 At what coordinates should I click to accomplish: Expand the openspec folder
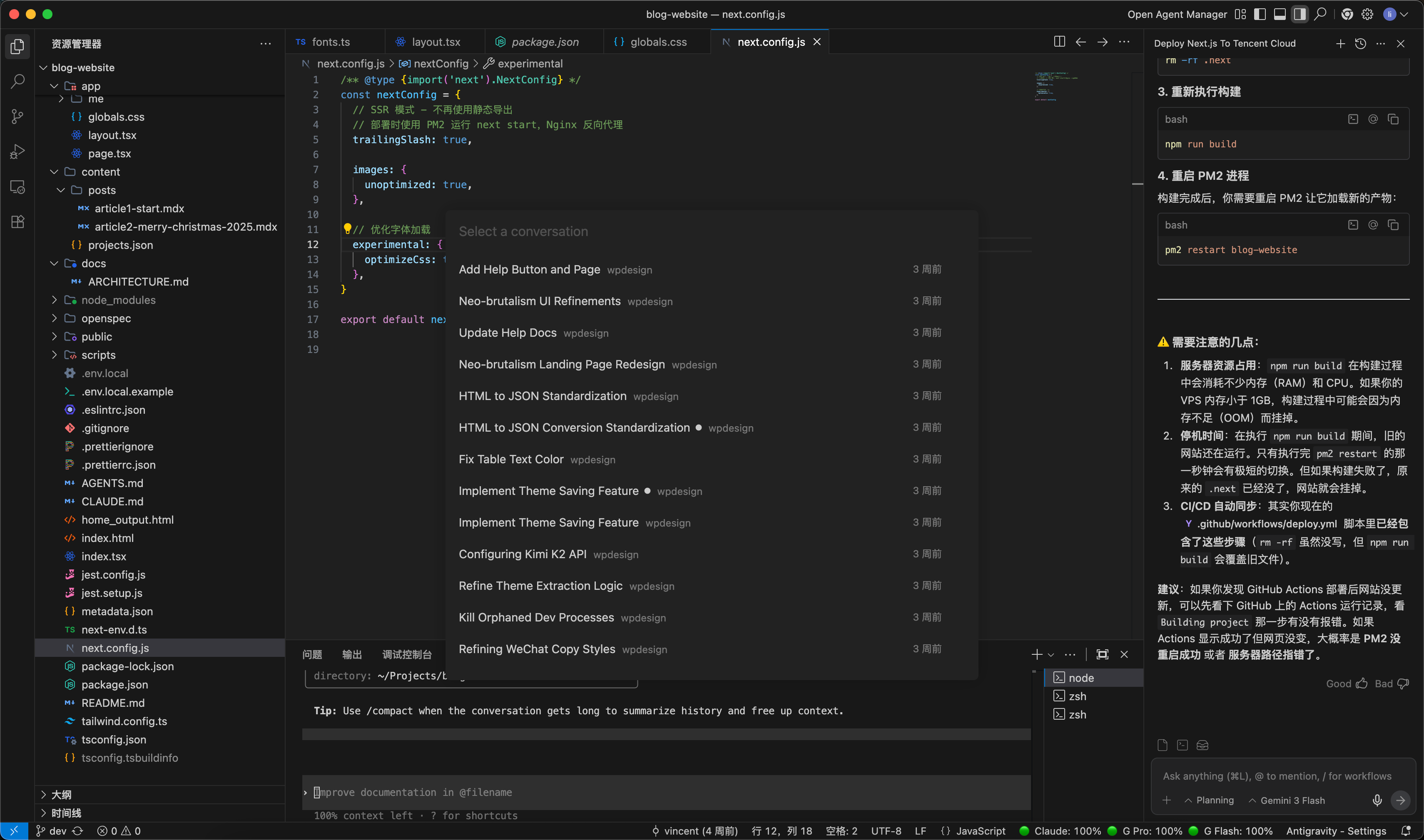[55, 318]
